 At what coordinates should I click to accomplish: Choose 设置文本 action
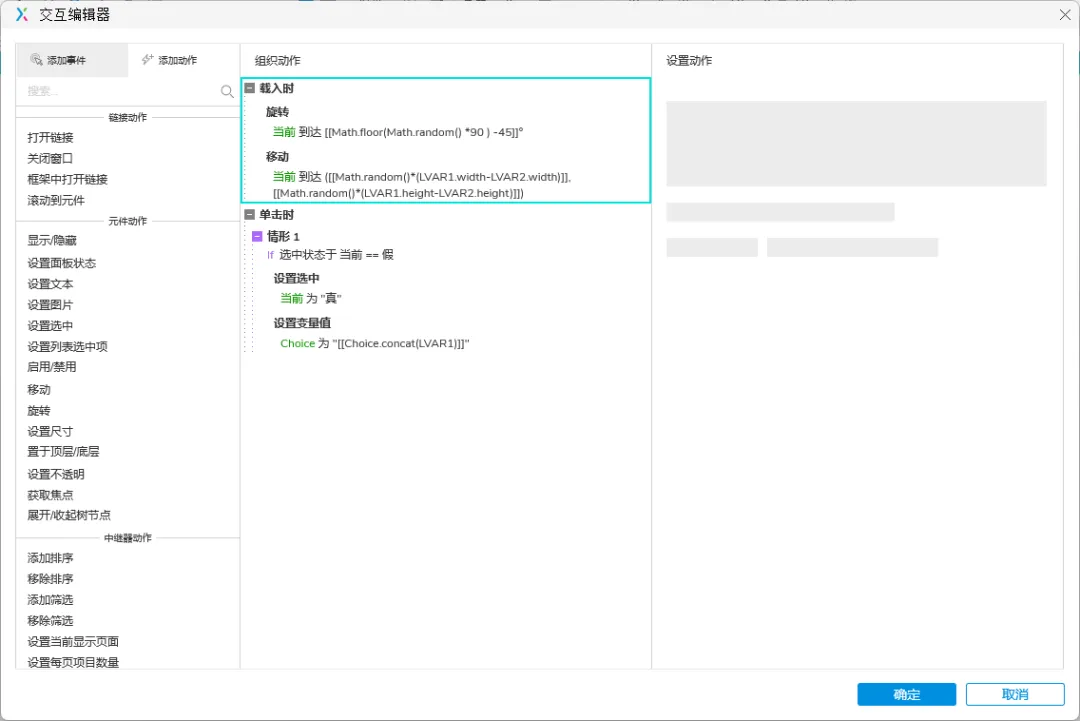pyautogui.click(x=50, y=284)
